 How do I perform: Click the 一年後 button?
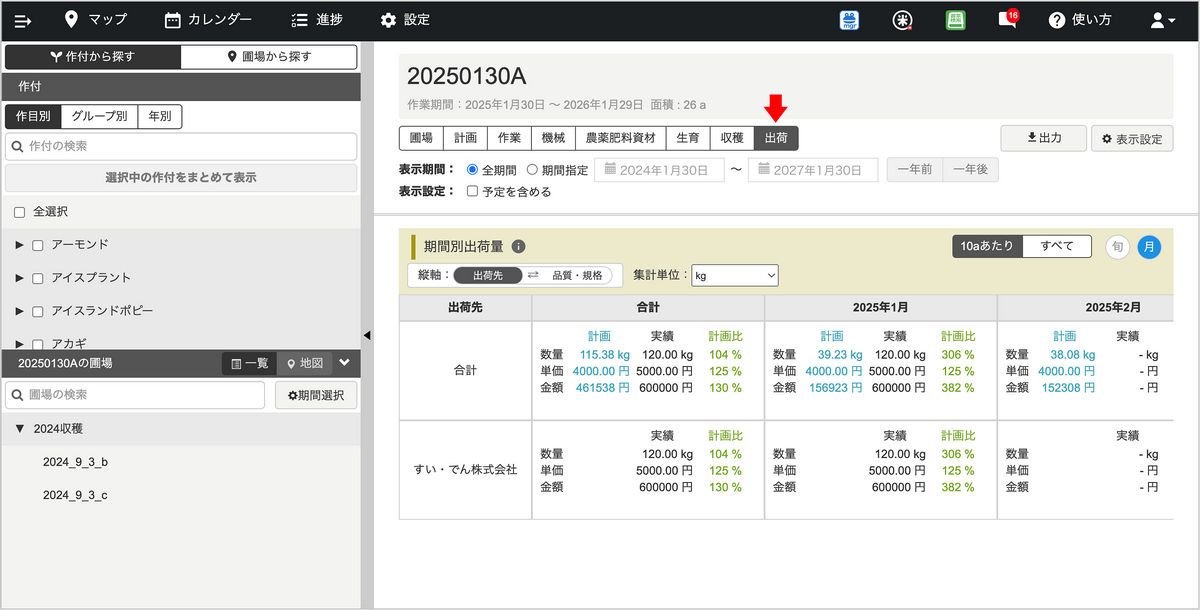tap(970, 170)
